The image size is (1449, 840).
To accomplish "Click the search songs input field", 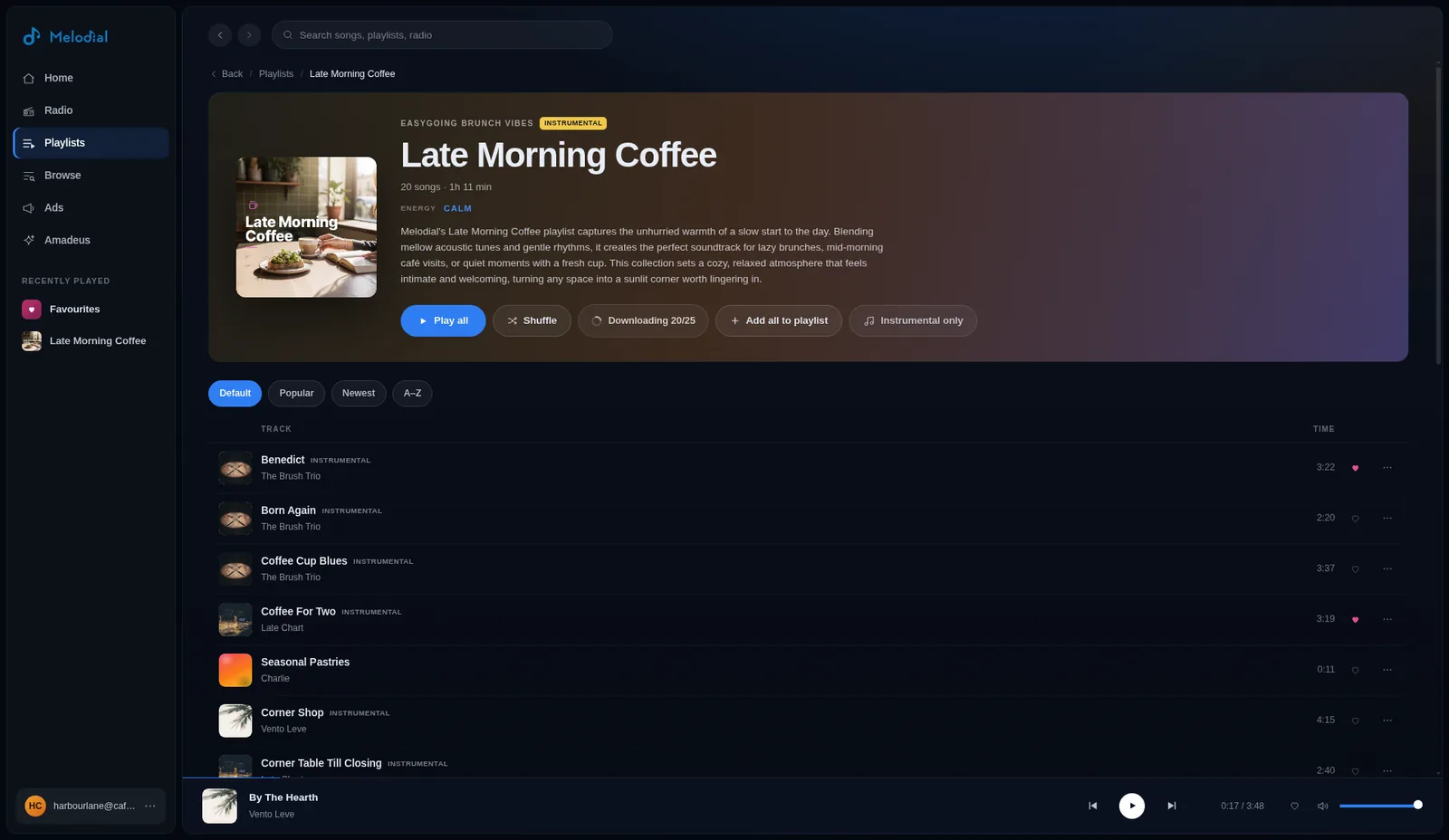I will coord(442,35).
